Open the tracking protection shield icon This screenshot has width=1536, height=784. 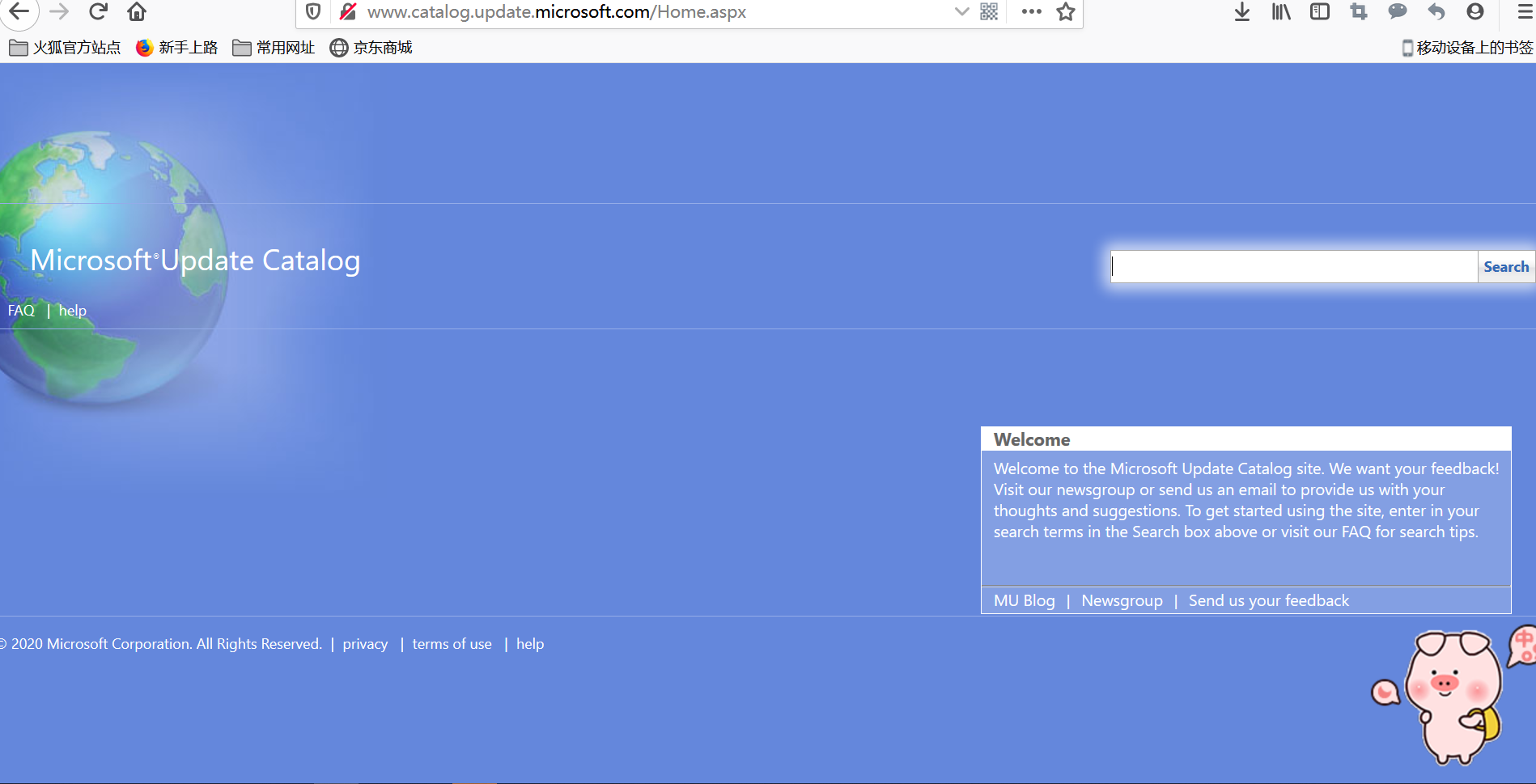(313, 11)
